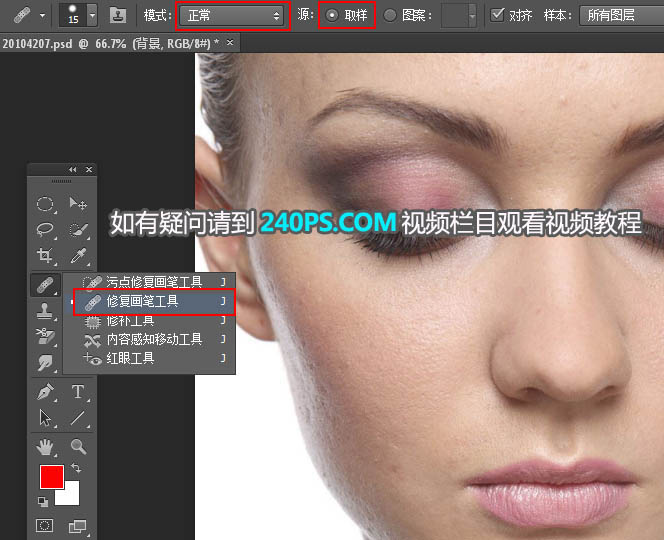Viewport: 664px width, 540px height.
Task: Click the Healing Brush tool in toolbox
Action: tap(45, 285)
